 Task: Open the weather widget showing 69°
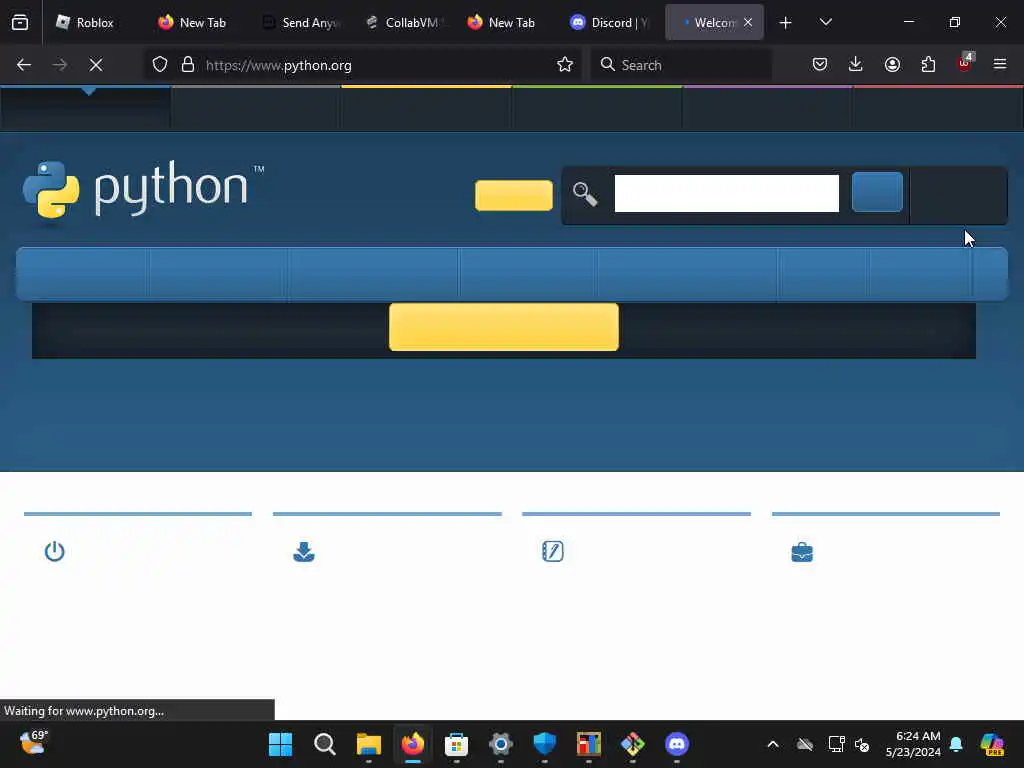pos(34,743)
